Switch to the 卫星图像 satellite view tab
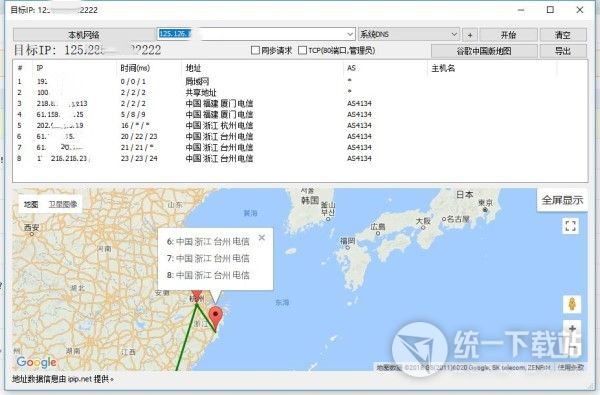600x395 pixels. point(63,204)
